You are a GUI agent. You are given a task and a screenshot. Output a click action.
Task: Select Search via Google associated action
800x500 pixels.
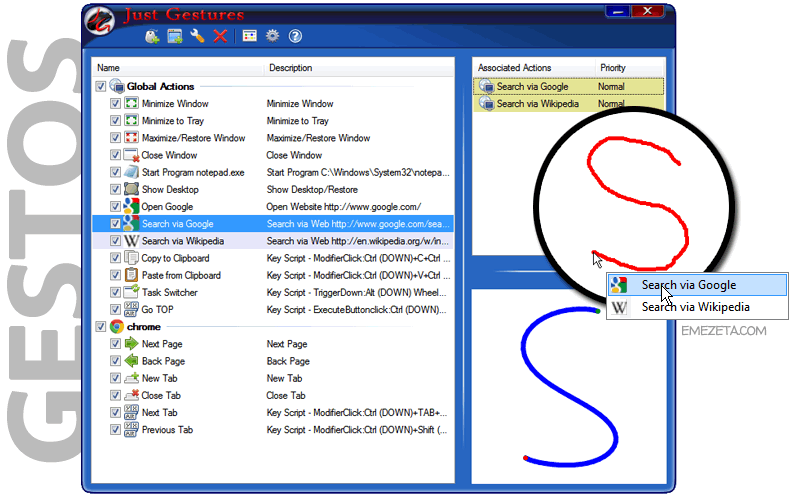569,86
